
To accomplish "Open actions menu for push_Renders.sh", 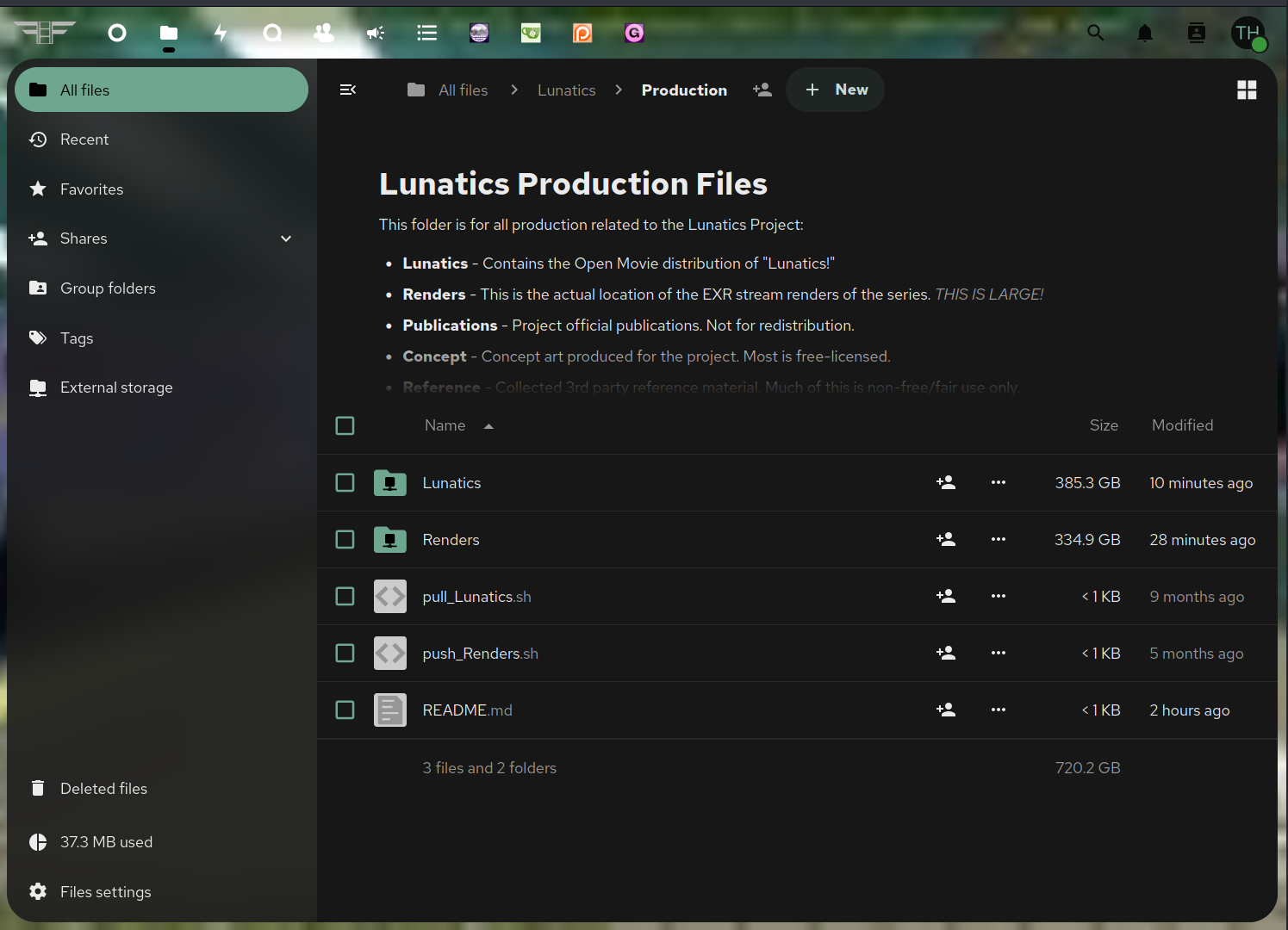I will tap(998, 653).
